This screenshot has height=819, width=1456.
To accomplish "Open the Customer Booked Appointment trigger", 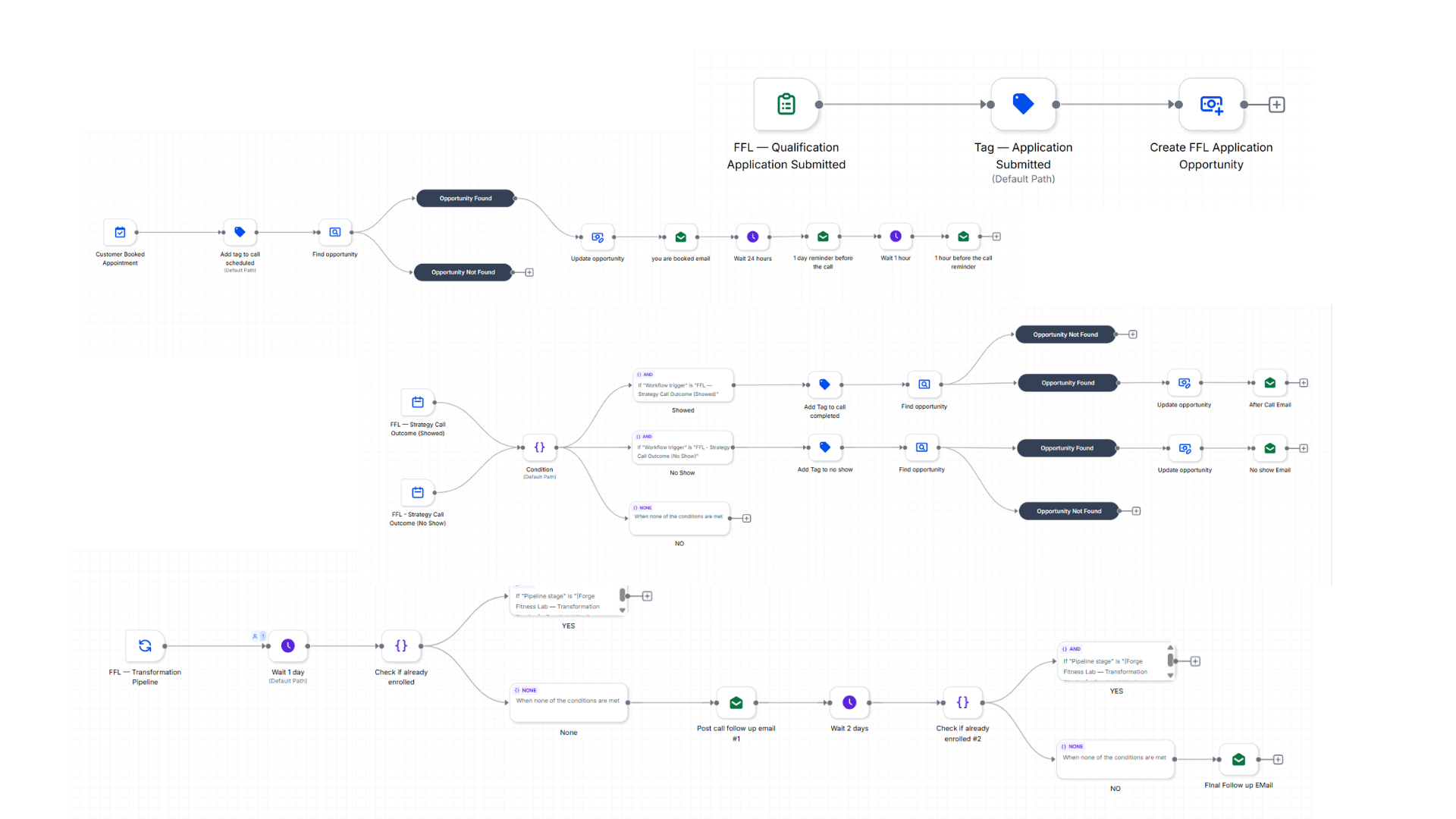I will tap(120, 233).
